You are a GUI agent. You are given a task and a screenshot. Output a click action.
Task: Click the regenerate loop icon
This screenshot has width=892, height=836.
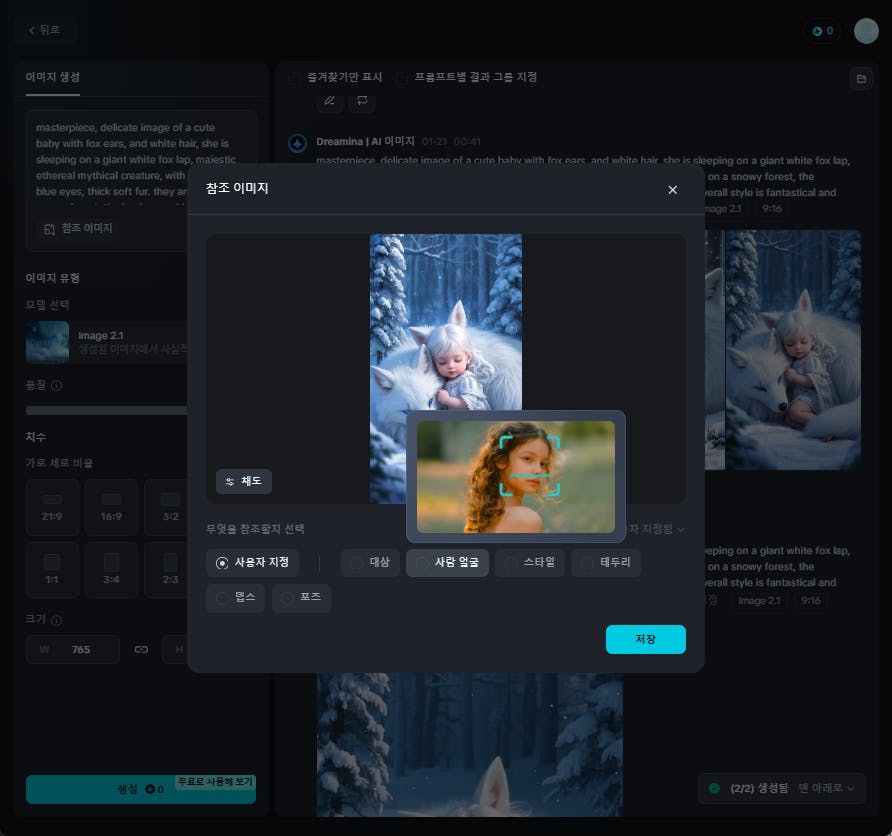(362, 101)
